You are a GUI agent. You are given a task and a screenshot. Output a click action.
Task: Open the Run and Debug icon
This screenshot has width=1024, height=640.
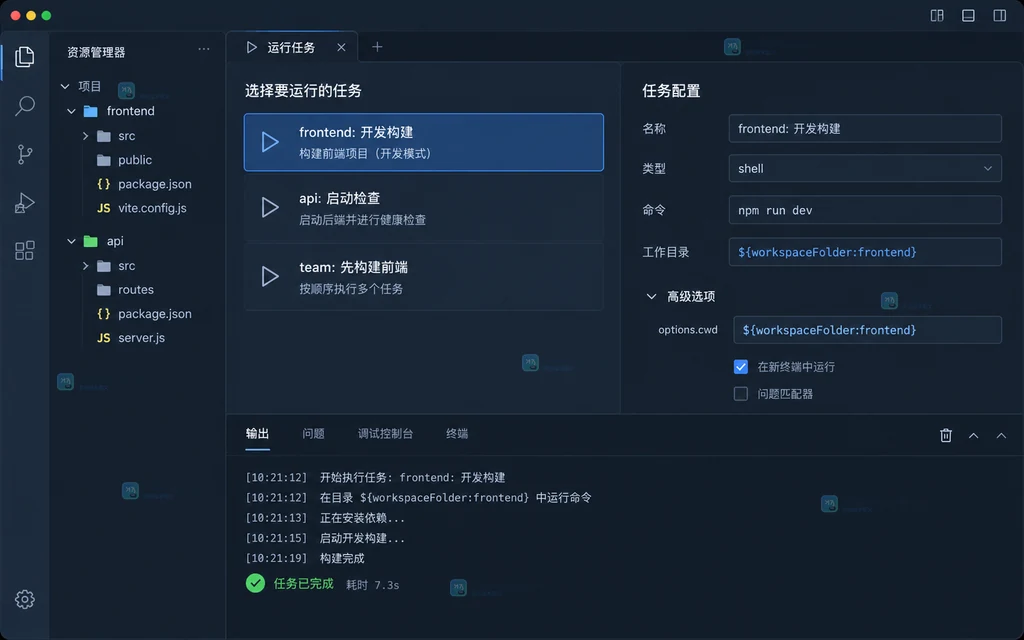24,202
